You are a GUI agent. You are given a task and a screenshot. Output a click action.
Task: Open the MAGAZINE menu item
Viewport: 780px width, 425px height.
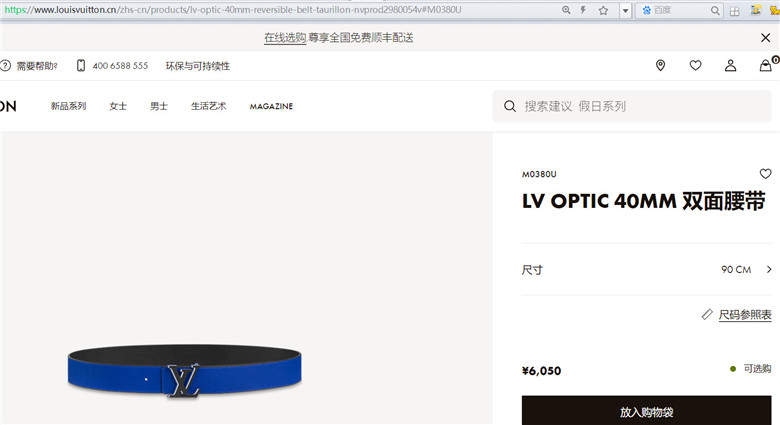(271, 106)
